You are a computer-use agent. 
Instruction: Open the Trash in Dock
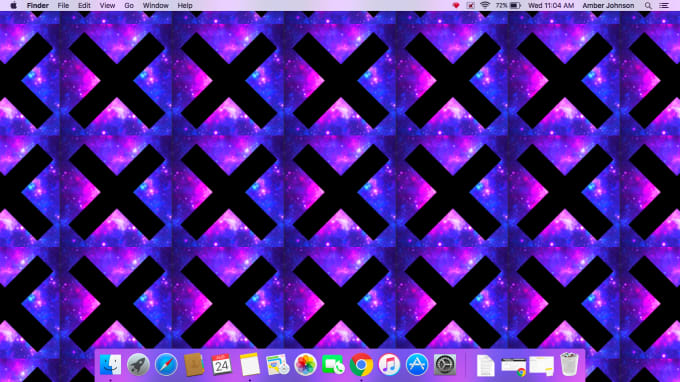569,364
